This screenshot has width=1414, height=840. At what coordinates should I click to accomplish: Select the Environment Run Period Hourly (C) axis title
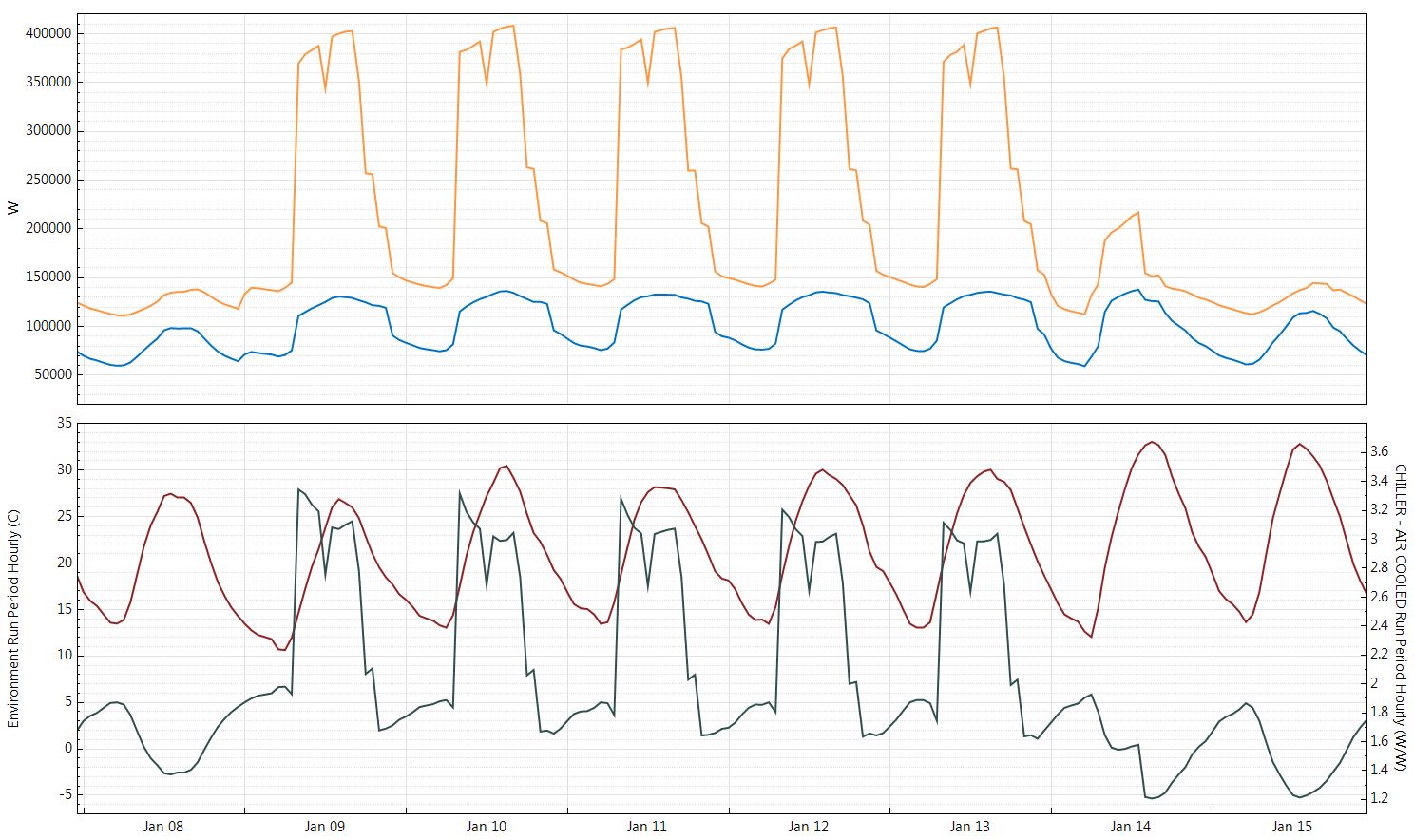coord(13,619)
